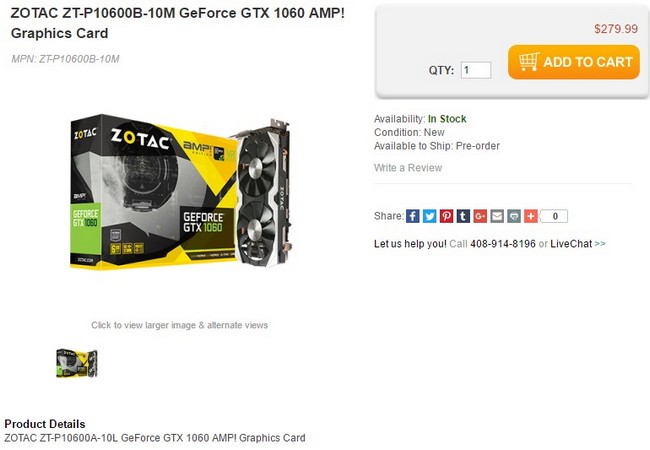Click the shopping cart icon on button
Viewport: 650px width, 450px height.
529,62
